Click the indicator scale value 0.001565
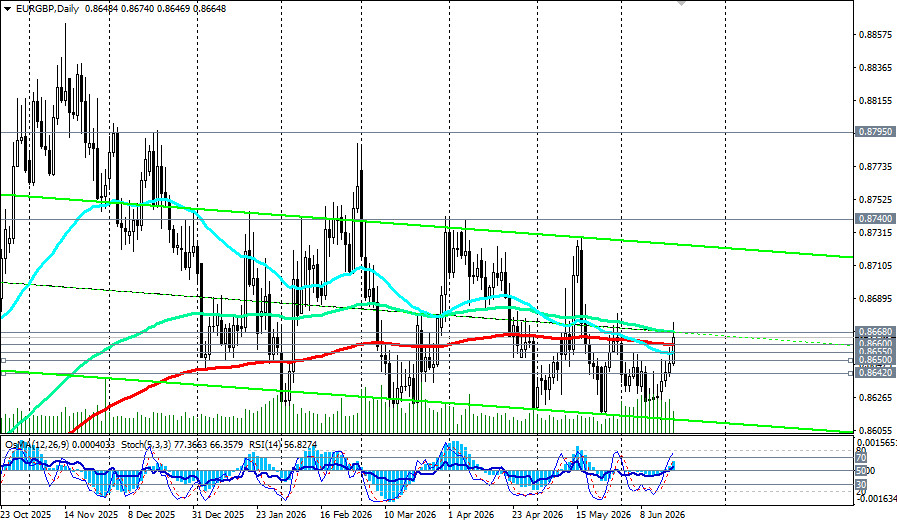 (876, 442)
